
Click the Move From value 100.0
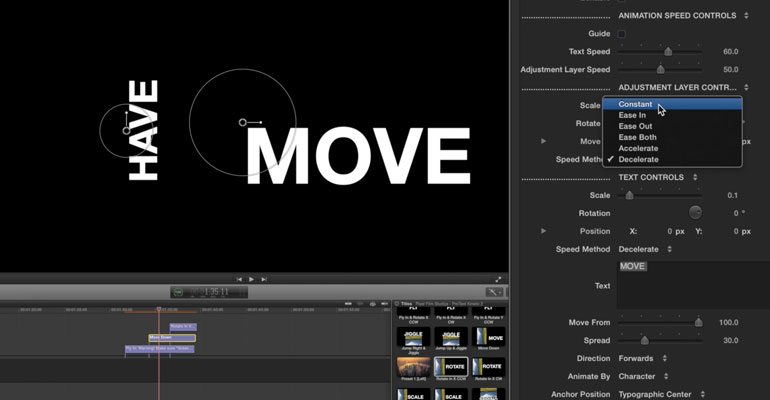pos(728,322)
